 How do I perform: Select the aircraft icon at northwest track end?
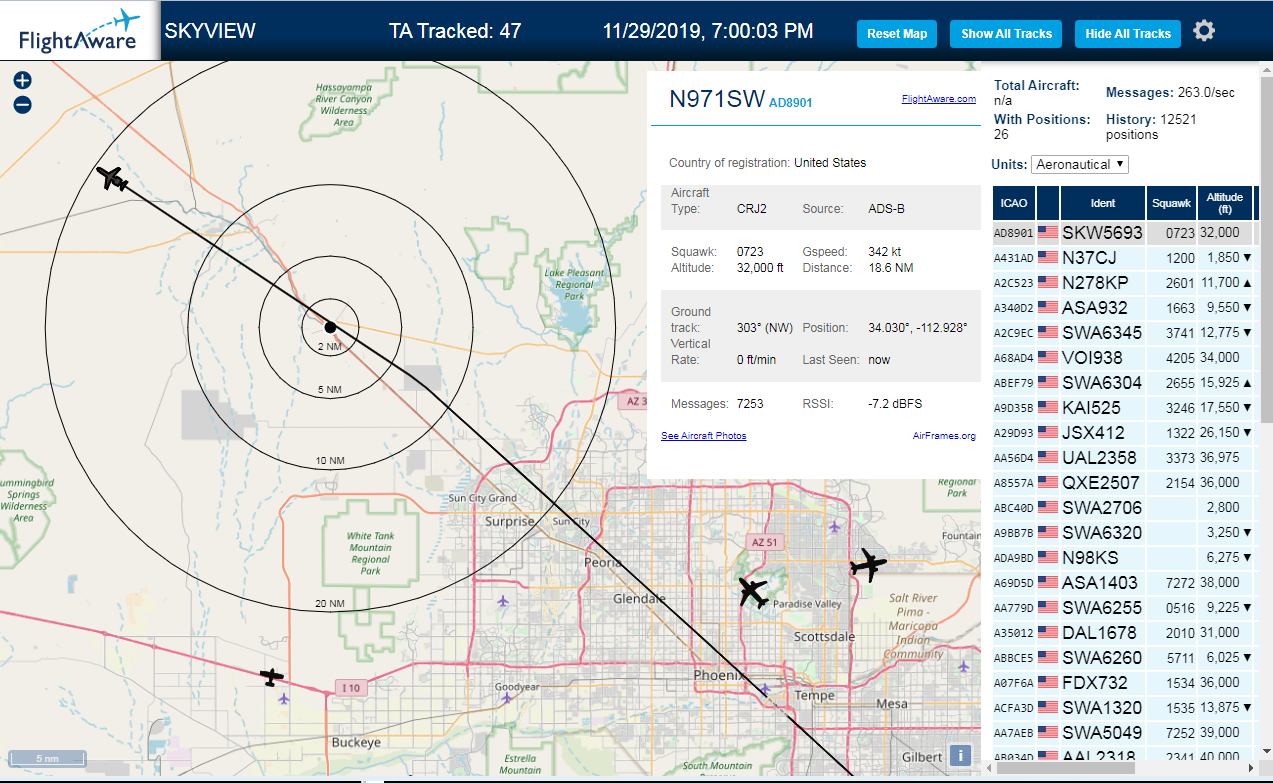tap(111, 178)
